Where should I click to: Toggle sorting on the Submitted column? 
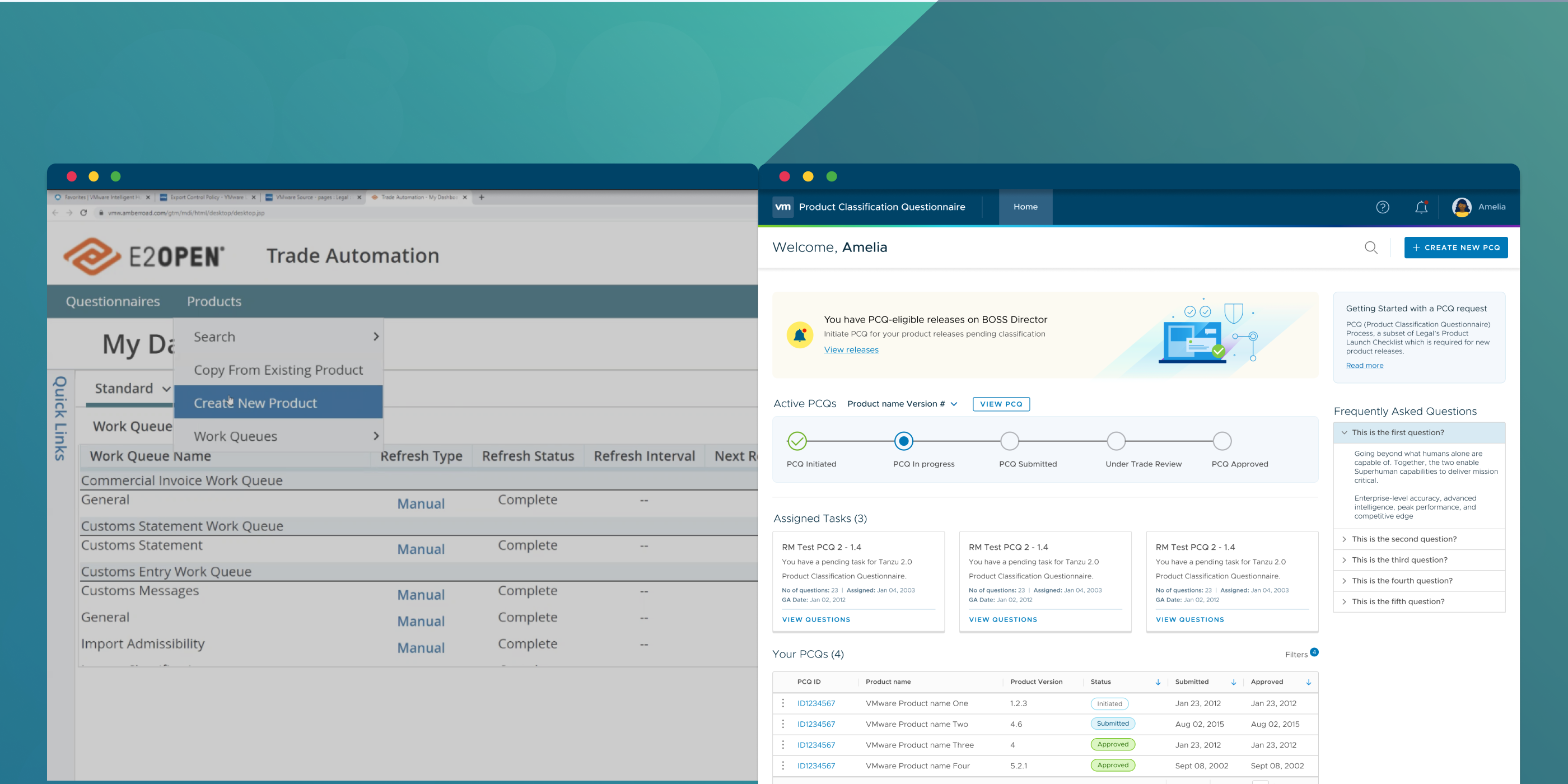click(x=1233, y=682)
